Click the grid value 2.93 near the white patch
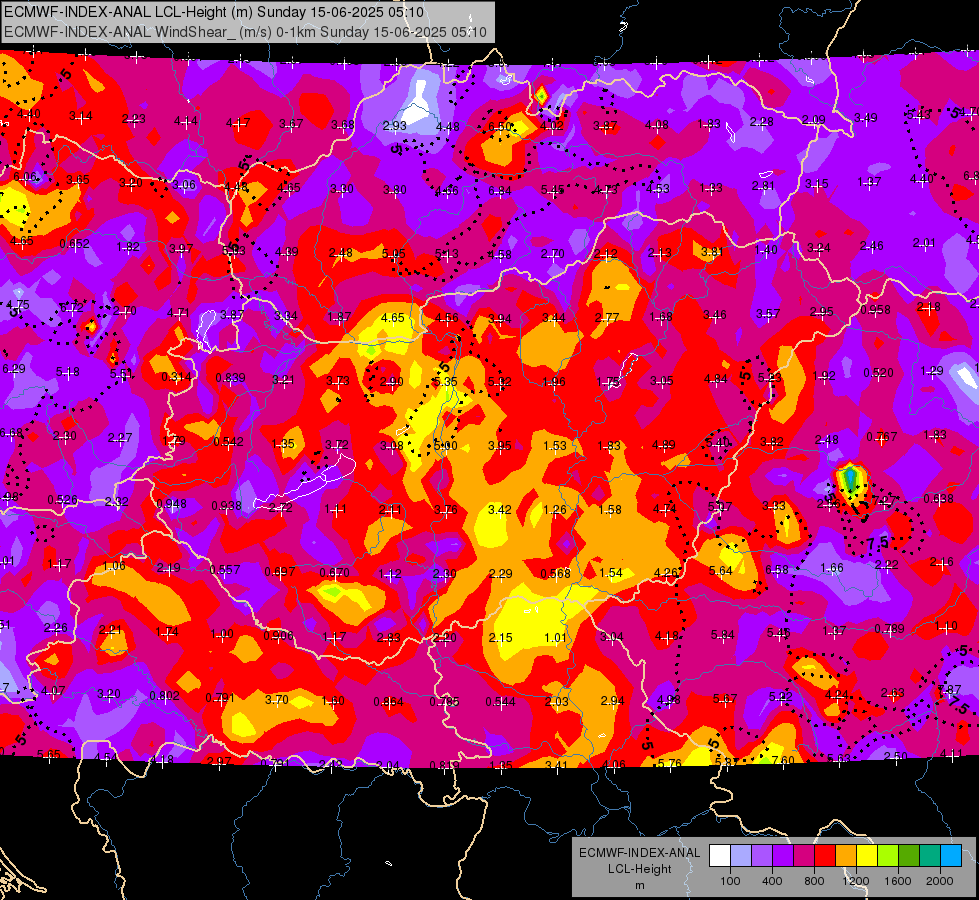The image size is (979, 900). [395, 126]
